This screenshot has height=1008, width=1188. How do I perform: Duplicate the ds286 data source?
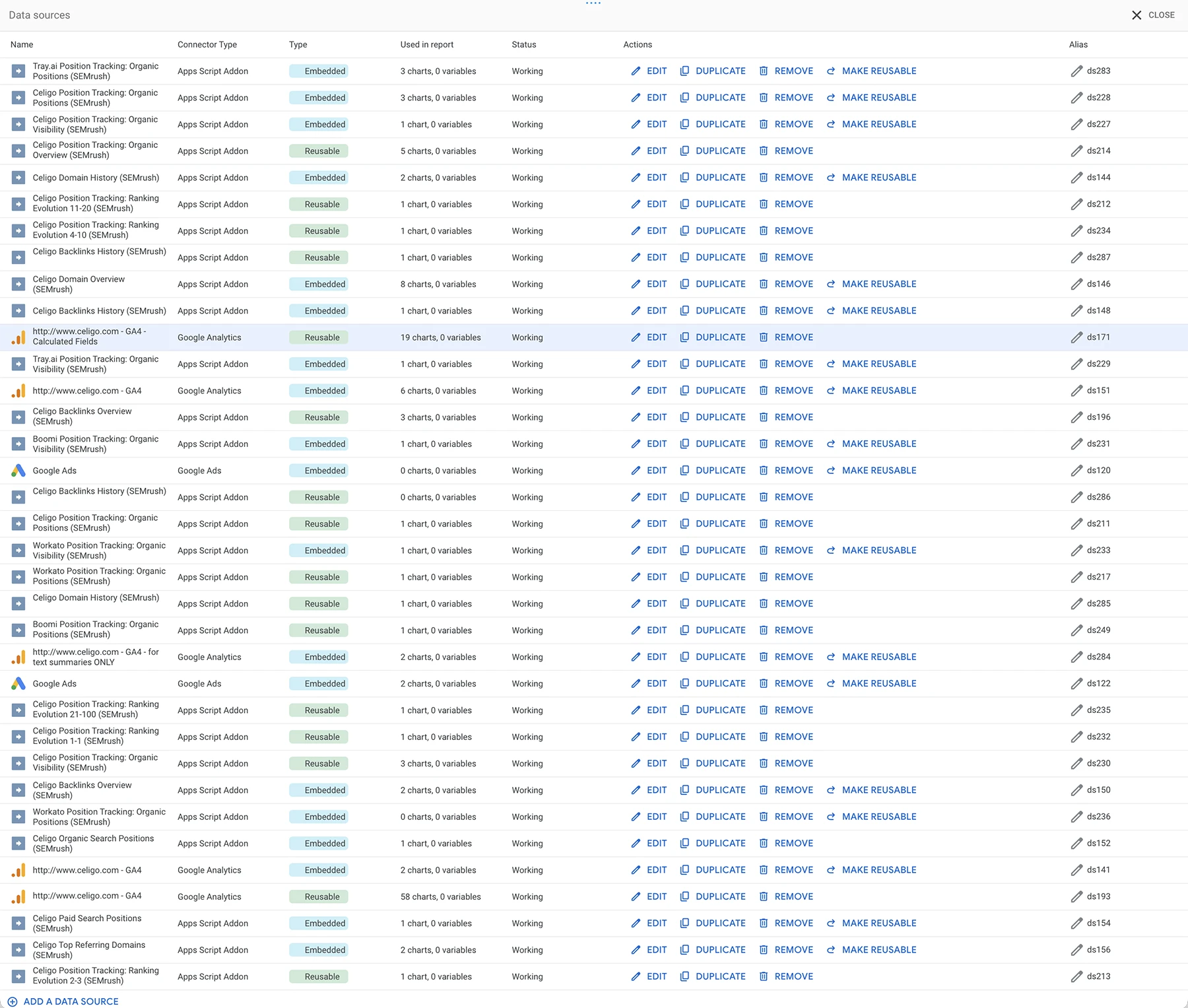pos(713,497)
